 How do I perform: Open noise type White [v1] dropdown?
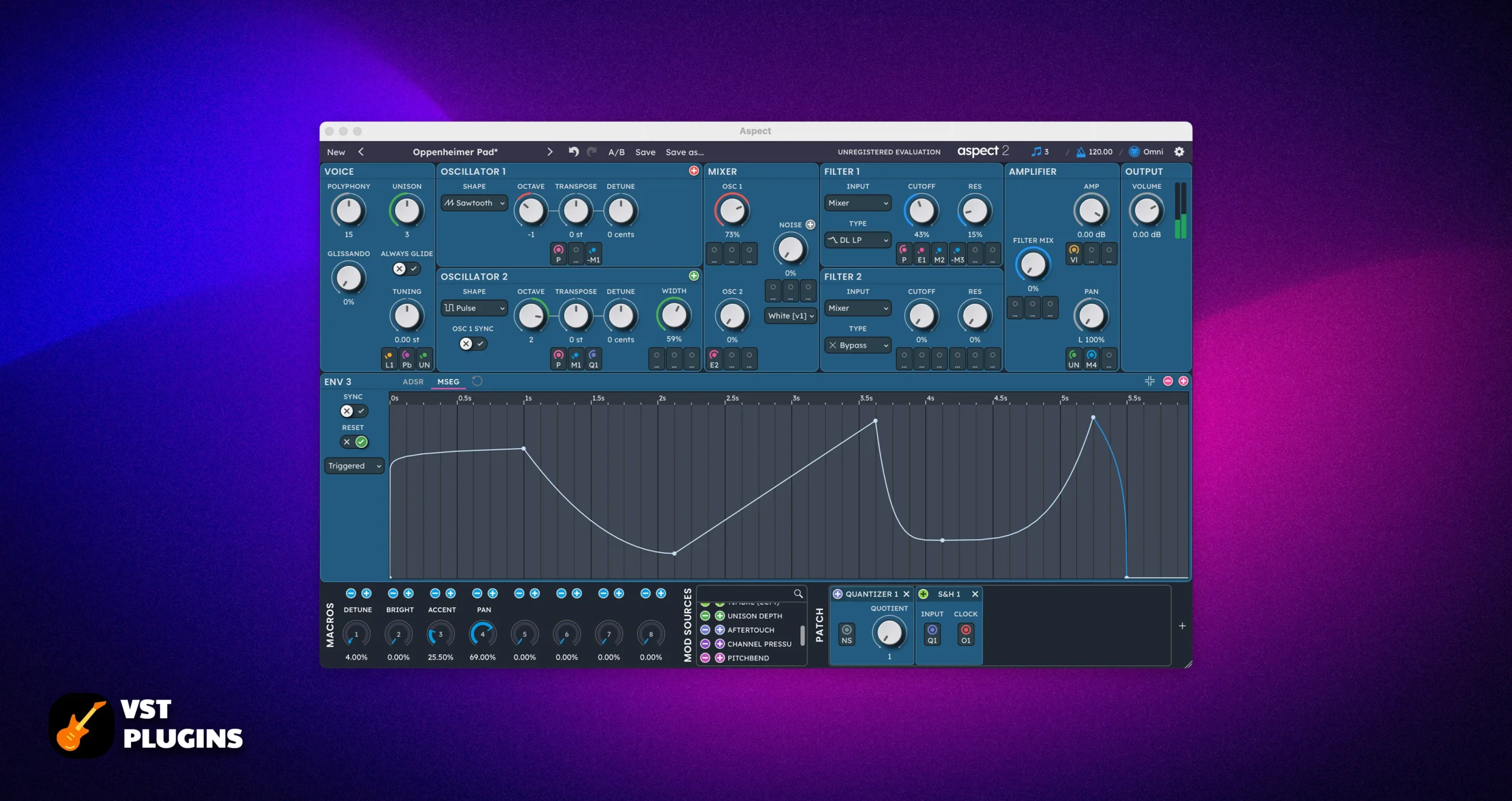pyautogui.click(x=790, y=315)
